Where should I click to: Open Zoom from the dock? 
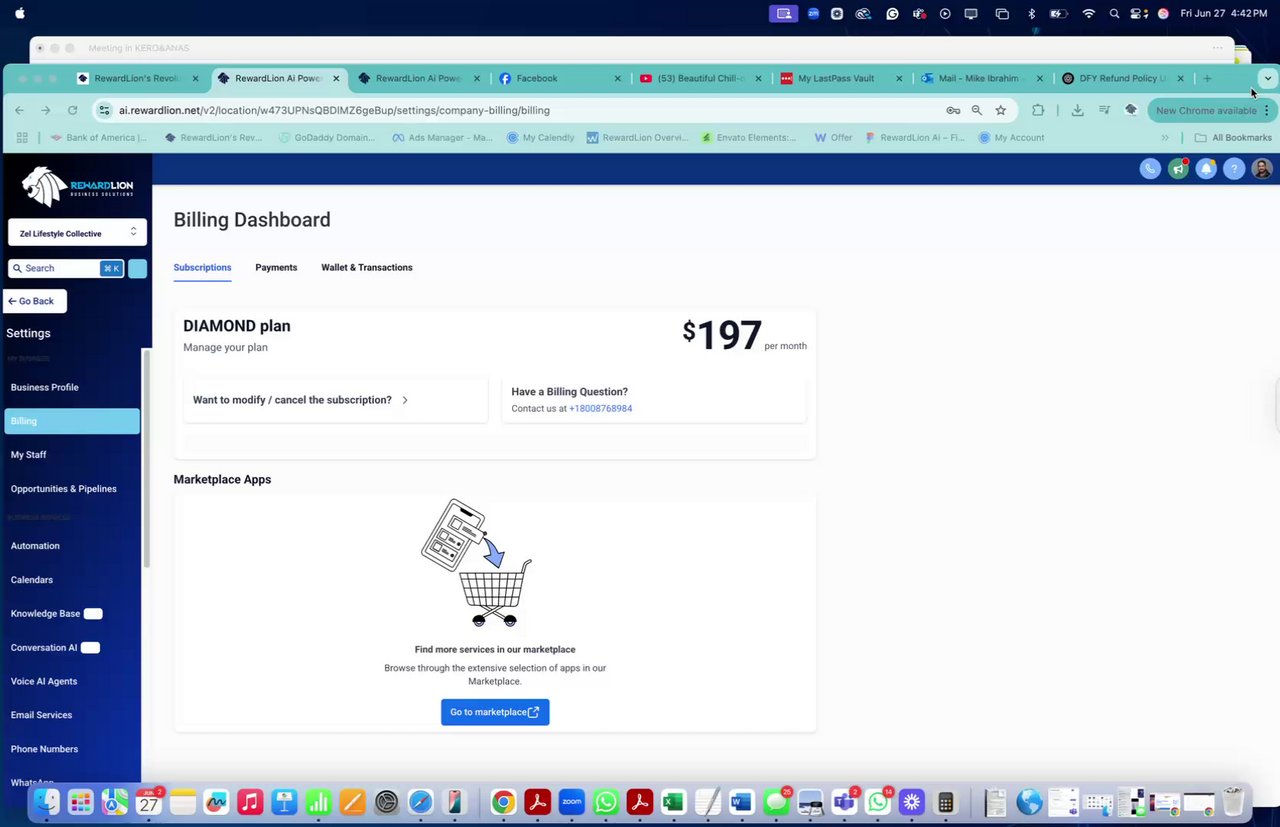(x=571, y=802)
